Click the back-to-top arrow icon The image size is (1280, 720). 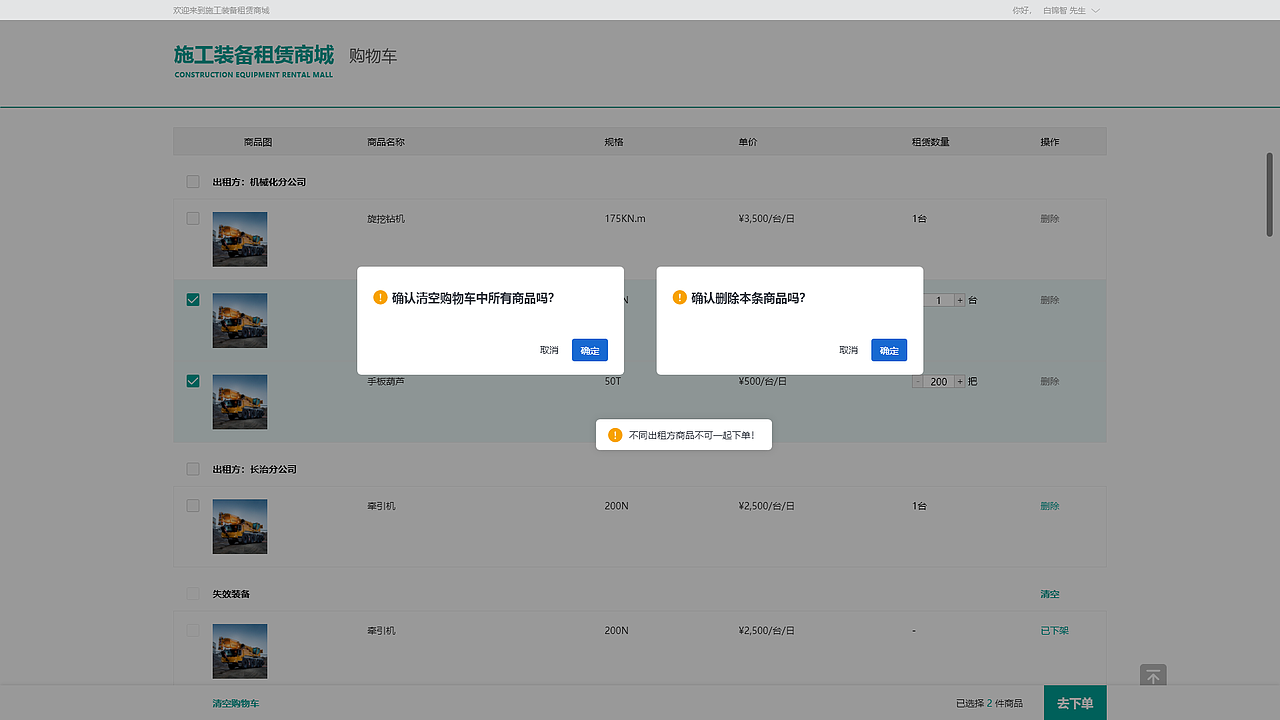tap(1153, 677)
